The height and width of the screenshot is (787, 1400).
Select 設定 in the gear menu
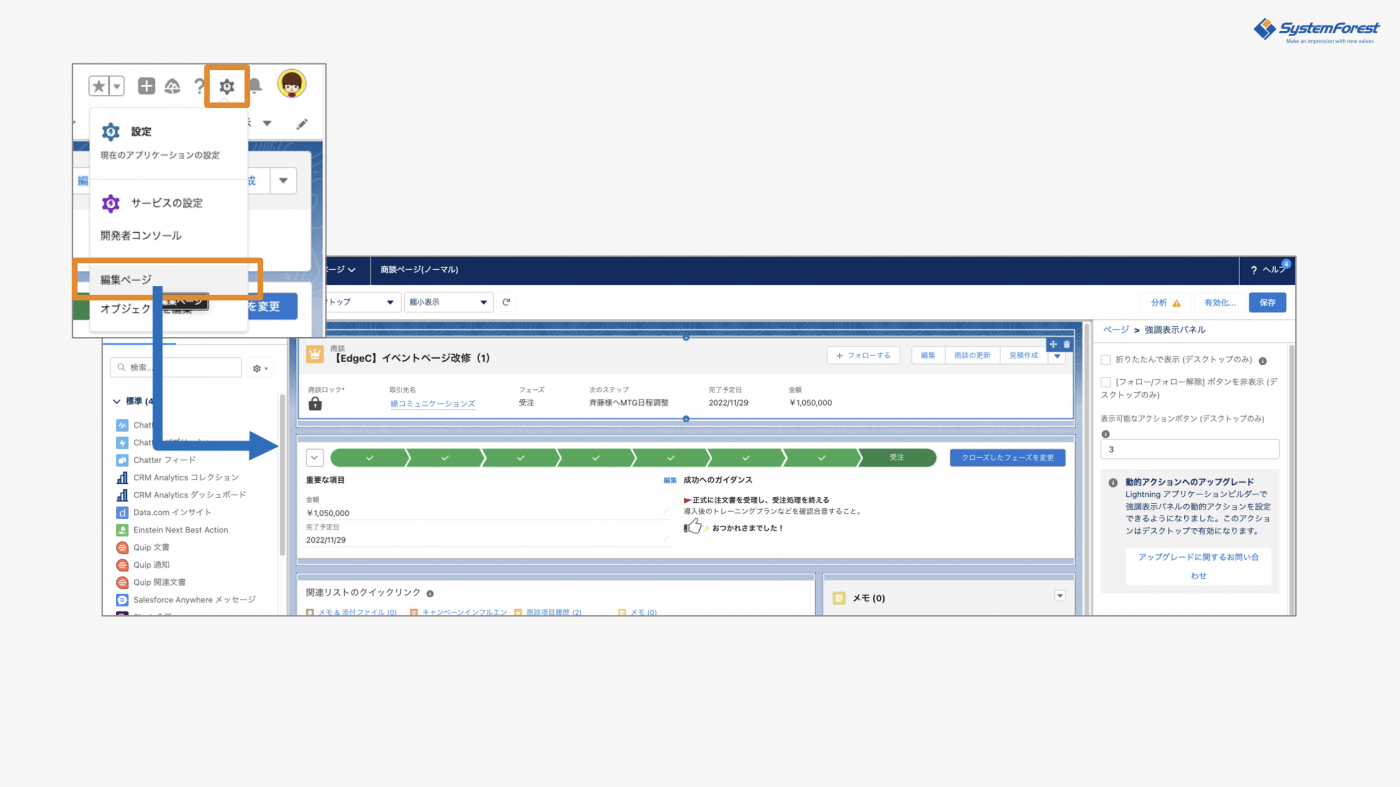click(141, 131)
